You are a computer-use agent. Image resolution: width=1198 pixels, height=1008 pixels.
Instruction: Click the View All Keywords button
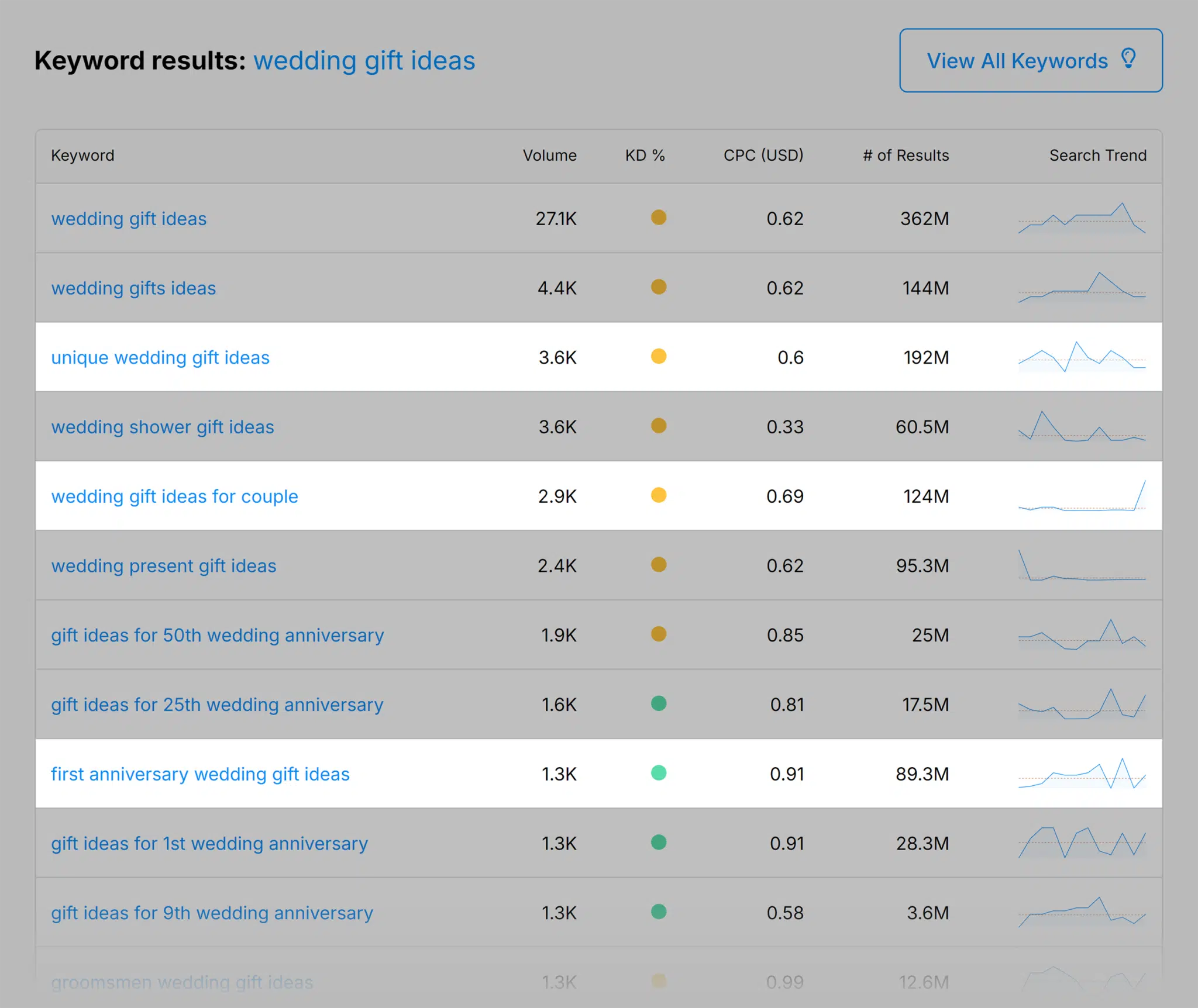(x=1031, y=60)
